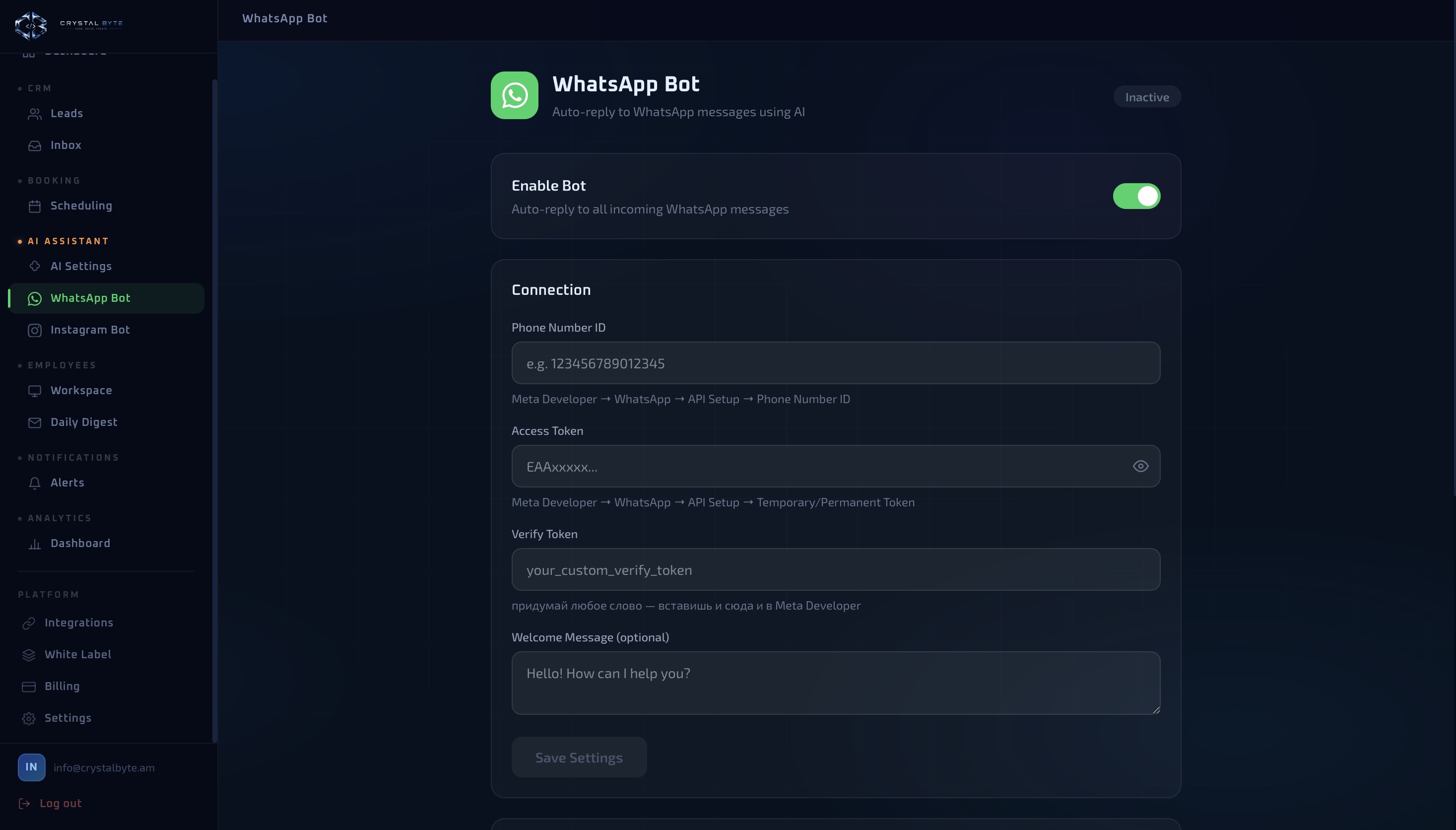This screenshot has width=1456, height=830.
Task: Click the Daily Digest envelope icon
Action: click(35, 422)
